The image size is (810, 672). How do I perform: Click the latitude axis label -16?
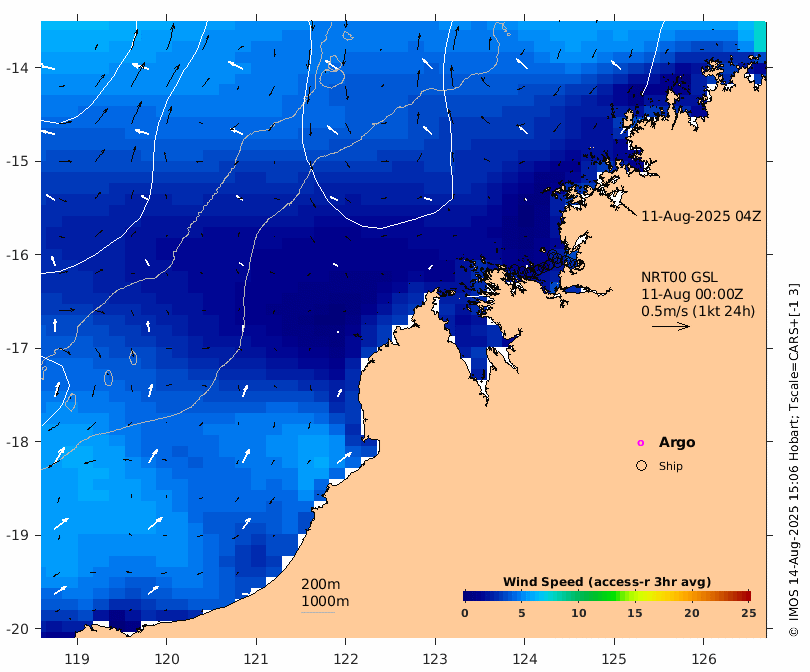click(17, 255)
